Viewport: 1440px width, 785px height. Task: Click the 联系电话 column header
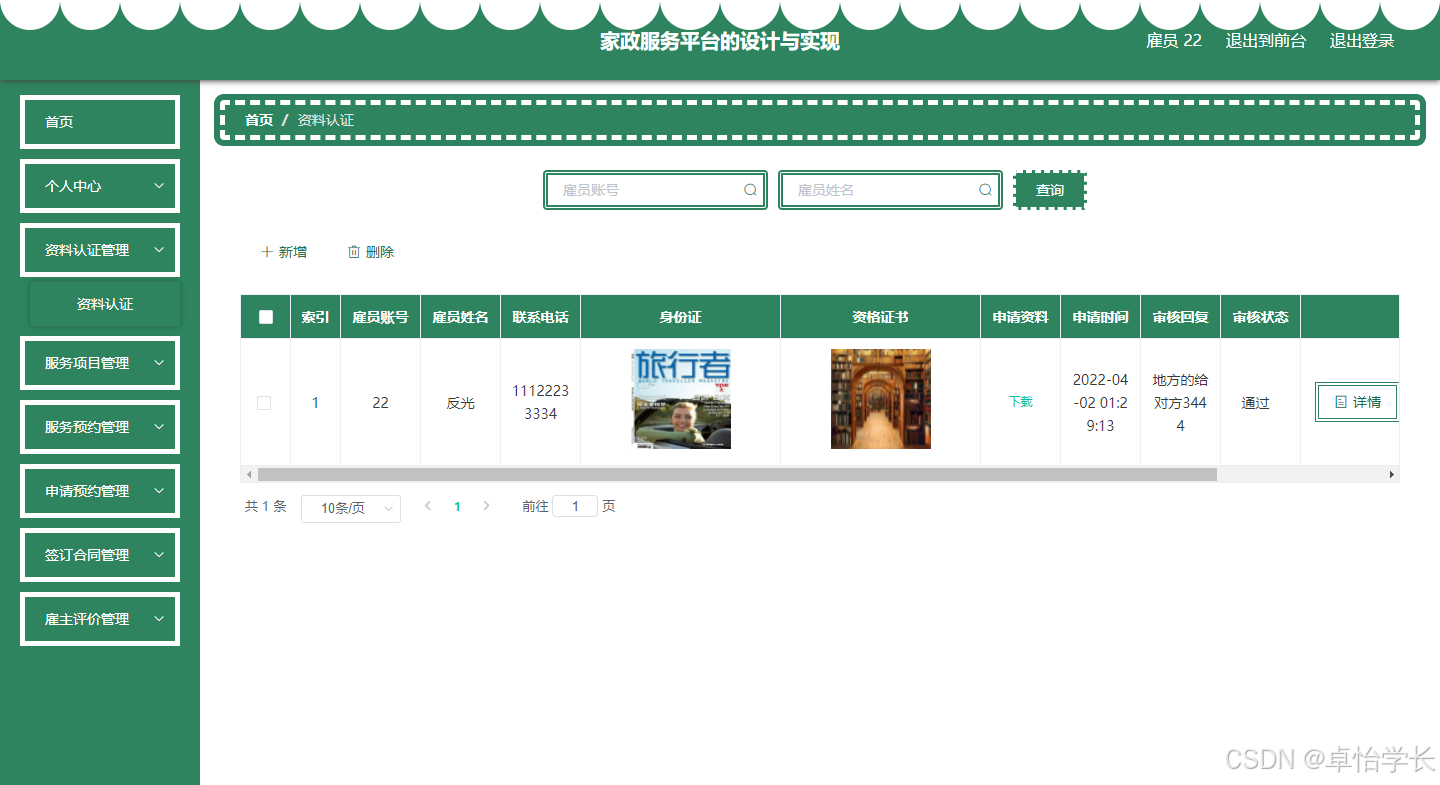pos(540,317)
